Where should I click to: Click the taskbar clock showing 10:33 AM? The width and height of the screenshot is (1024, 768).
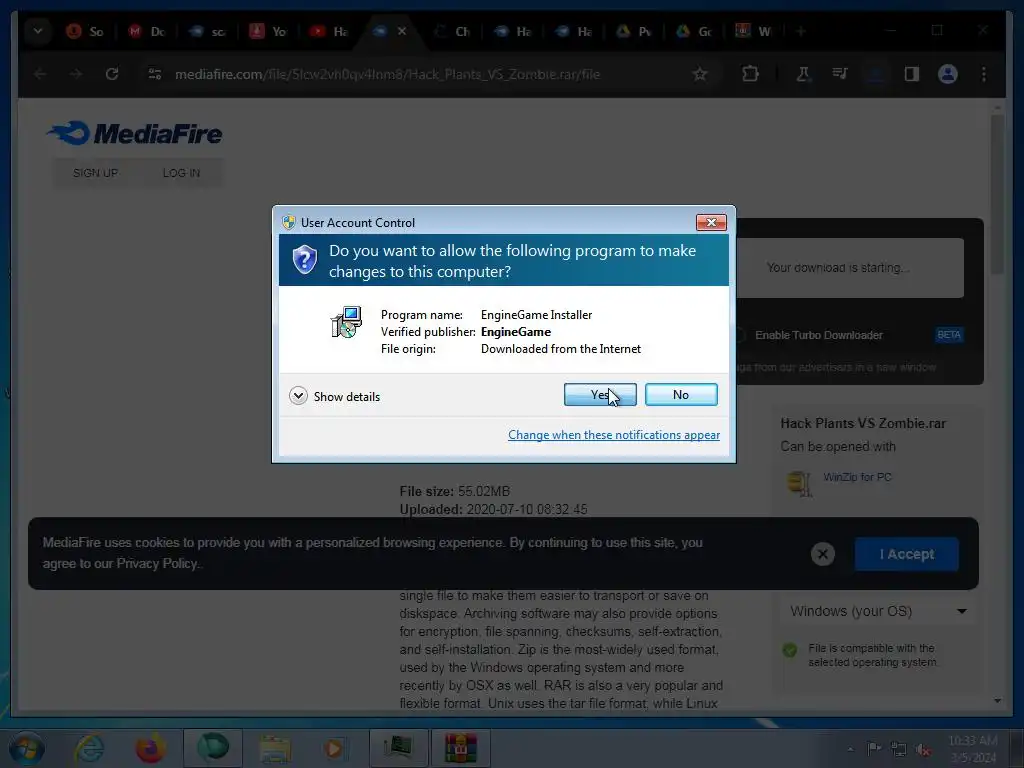972,748
